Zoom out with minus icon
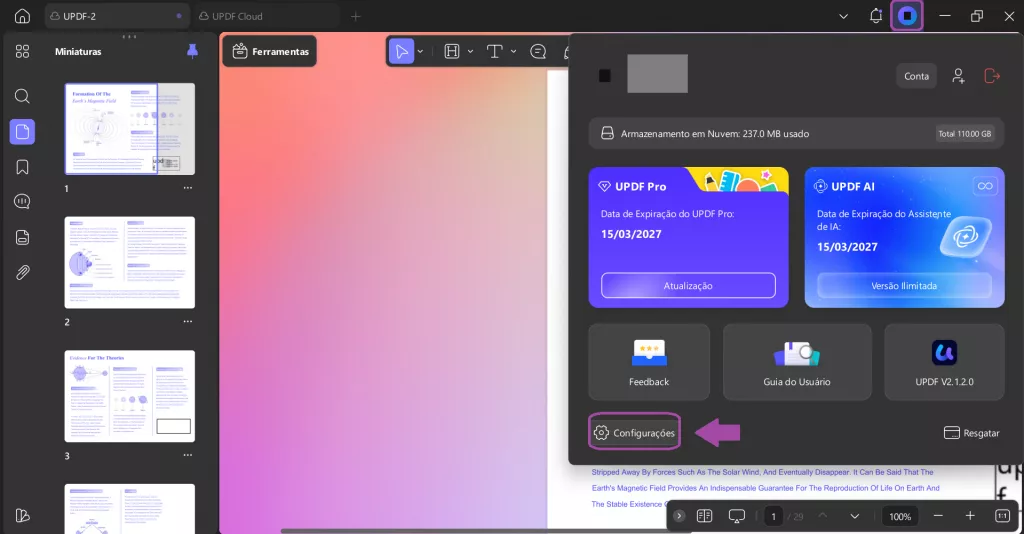Image resolution: width=1024 pixels, height=534 pixels. pos(938,516)
